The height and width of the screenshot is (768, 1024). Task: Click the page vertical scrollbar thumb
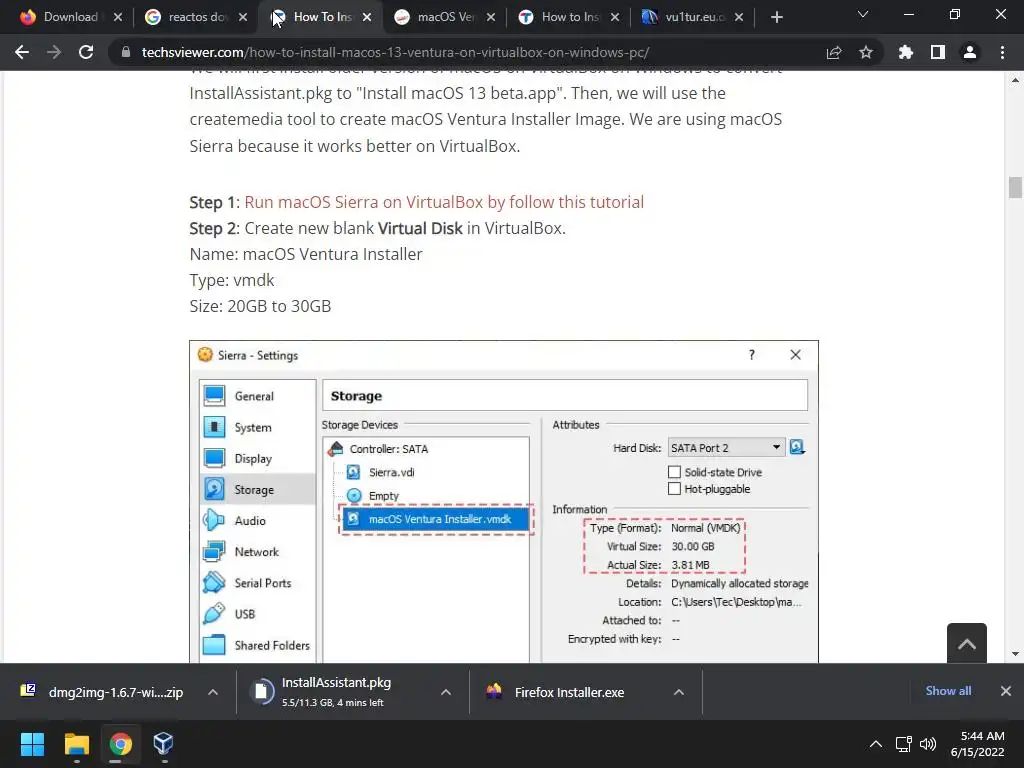pyautogui.click(x=1014, y=187)
